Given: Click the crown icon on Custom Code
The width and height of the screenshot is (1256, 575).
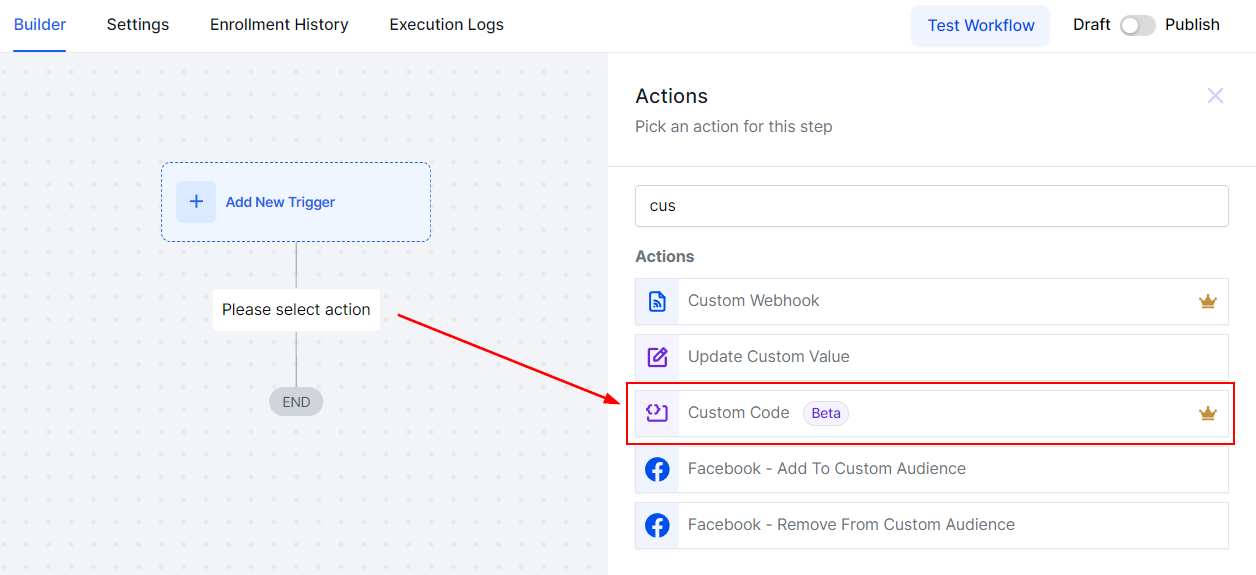Looking at the screenshot, I should click(x=1208, y=413).
